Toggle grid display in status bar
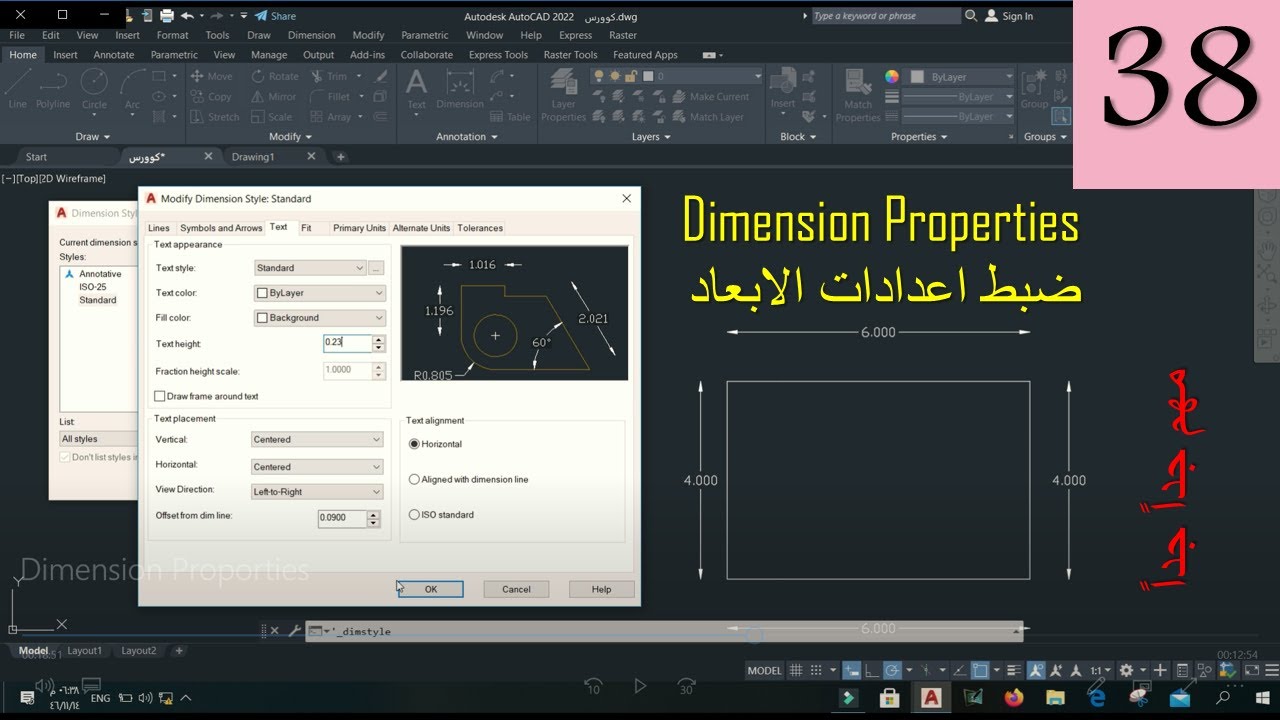 pos(797,670)
